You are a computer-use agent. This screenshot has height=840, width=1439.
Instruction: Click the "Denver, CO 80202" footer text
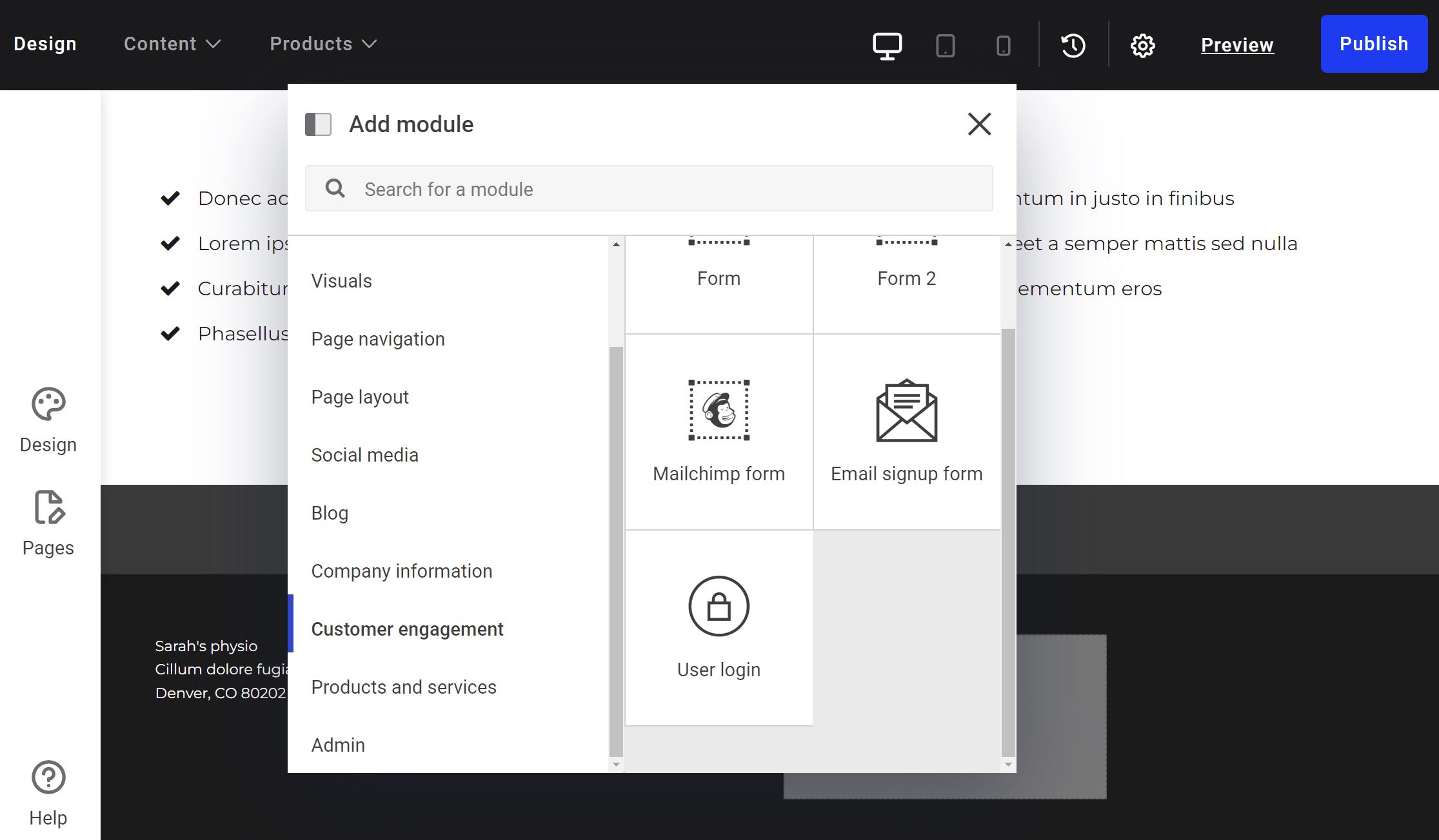click(x=221, y=693)
